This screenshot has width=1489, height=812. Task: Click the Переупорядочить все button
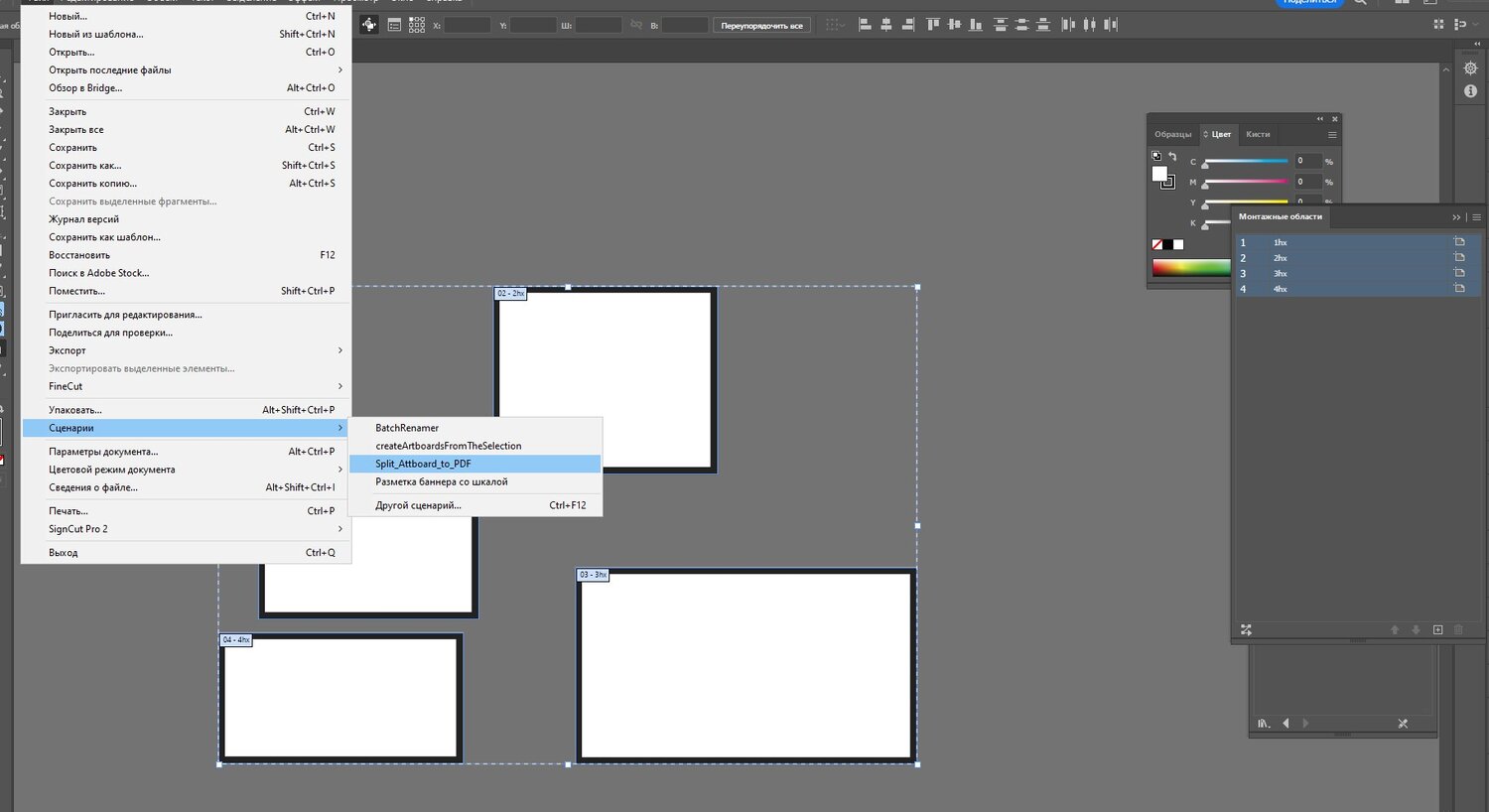point(761,25)
